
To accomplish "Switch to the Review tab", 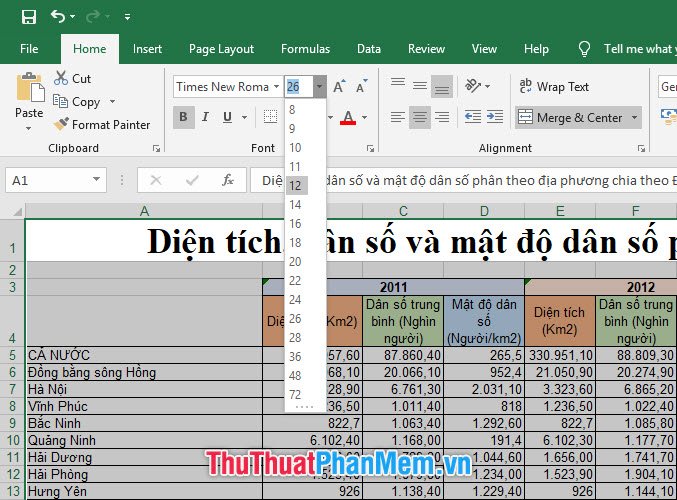I will point(426,49).
